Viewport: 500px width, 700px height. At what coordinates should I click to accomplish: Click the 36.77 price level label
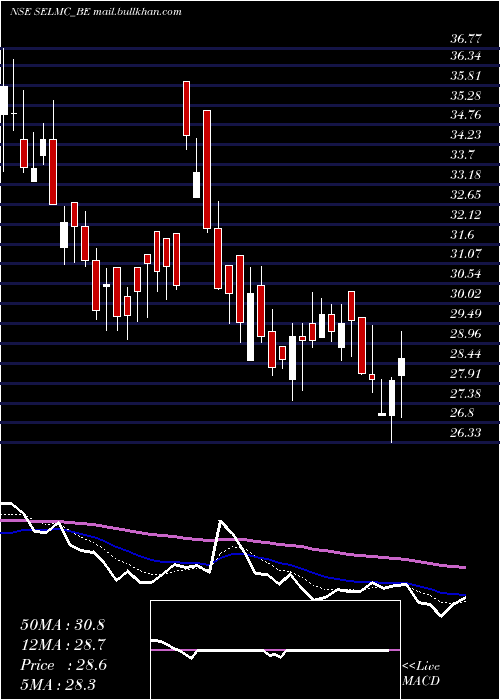[466, 39]
